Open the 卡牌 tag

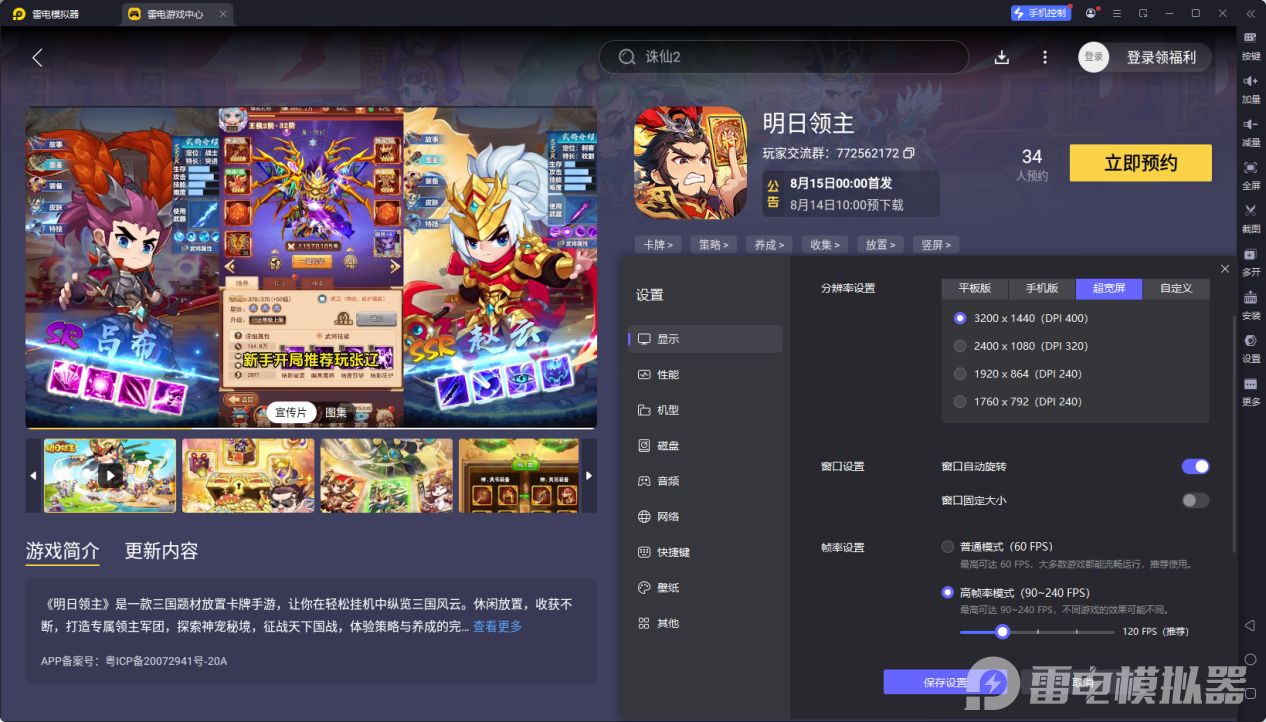pos(658,244)
